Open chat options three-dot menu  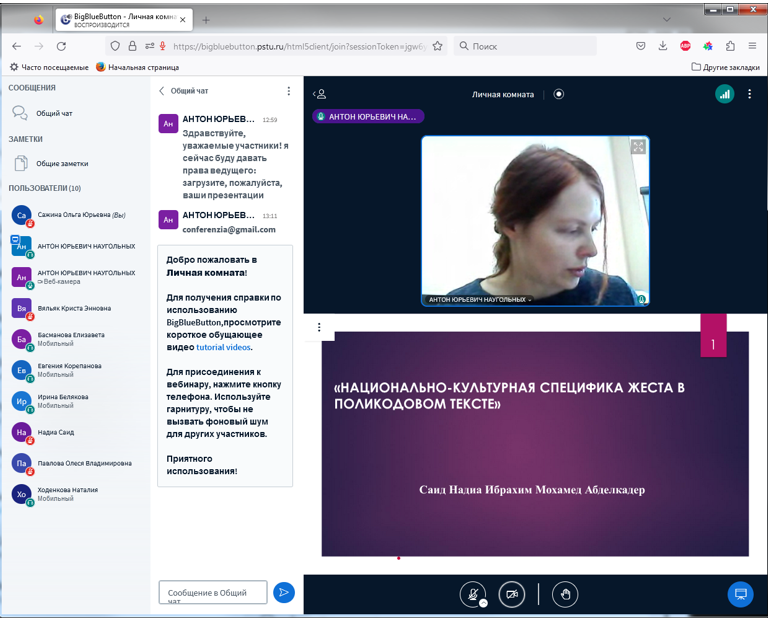[x=289, y=91]
